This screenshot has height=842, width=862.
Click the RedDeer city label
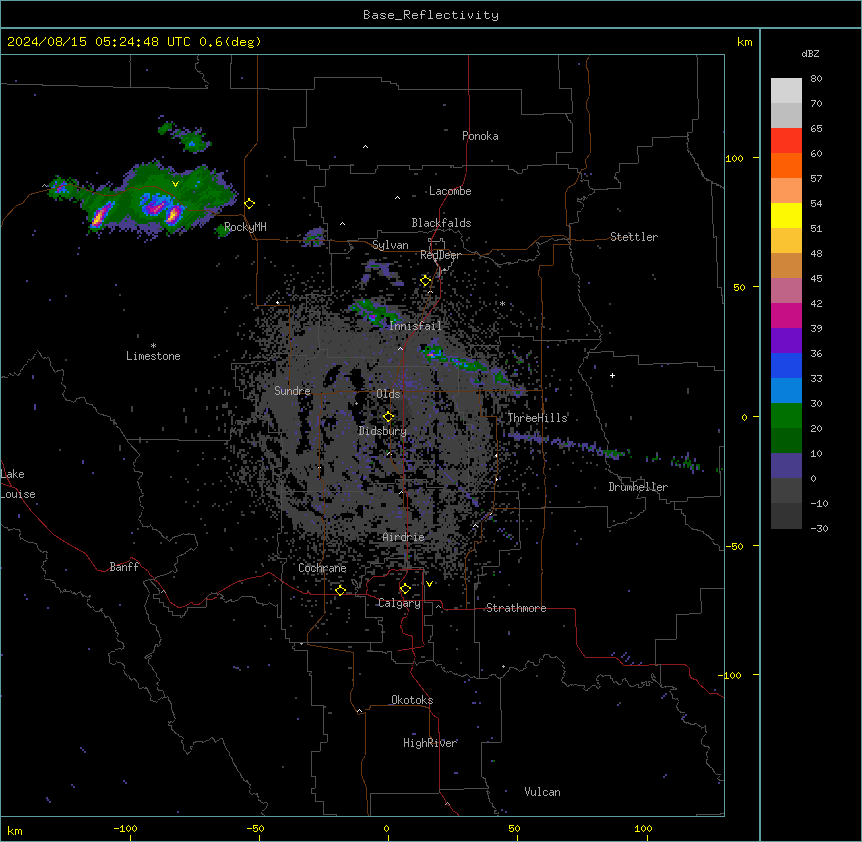click(x=440, y=255)
